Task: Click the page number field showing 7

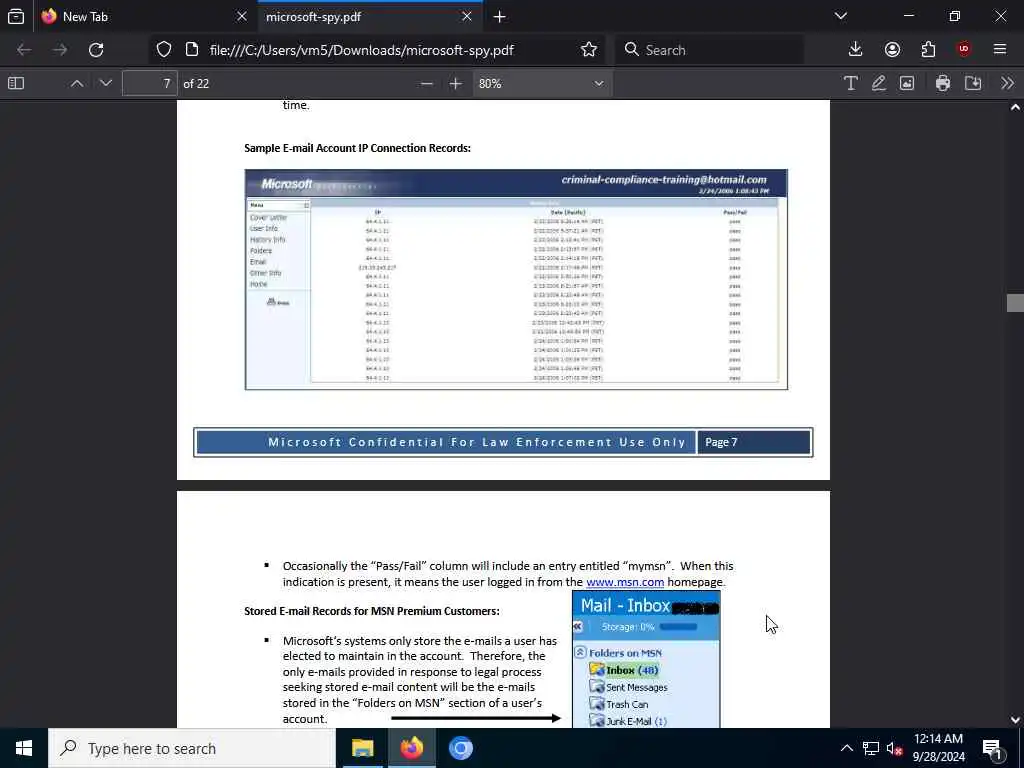Action: [150, 83]
